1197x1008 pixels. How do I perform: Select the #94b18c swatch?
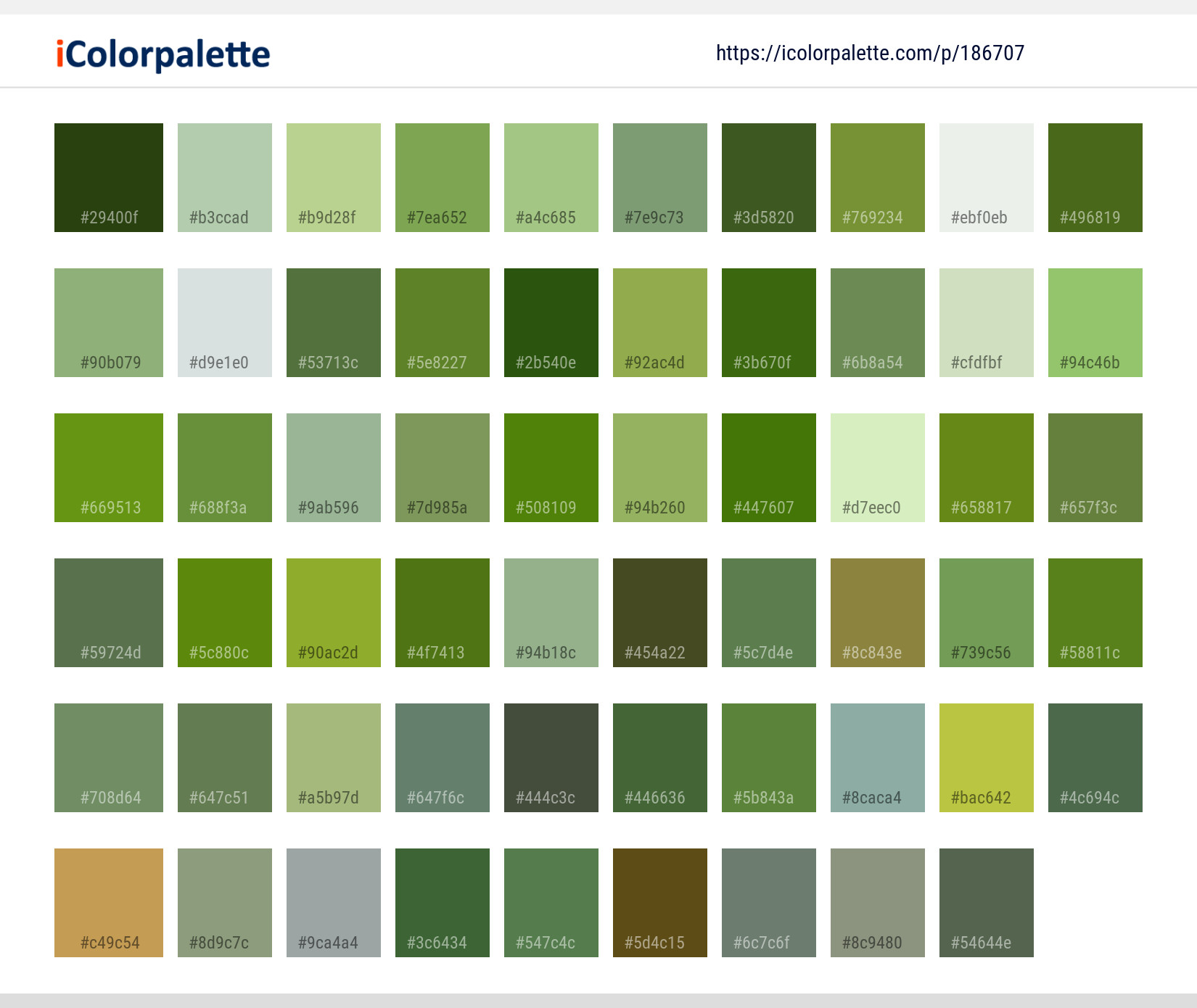551,613
